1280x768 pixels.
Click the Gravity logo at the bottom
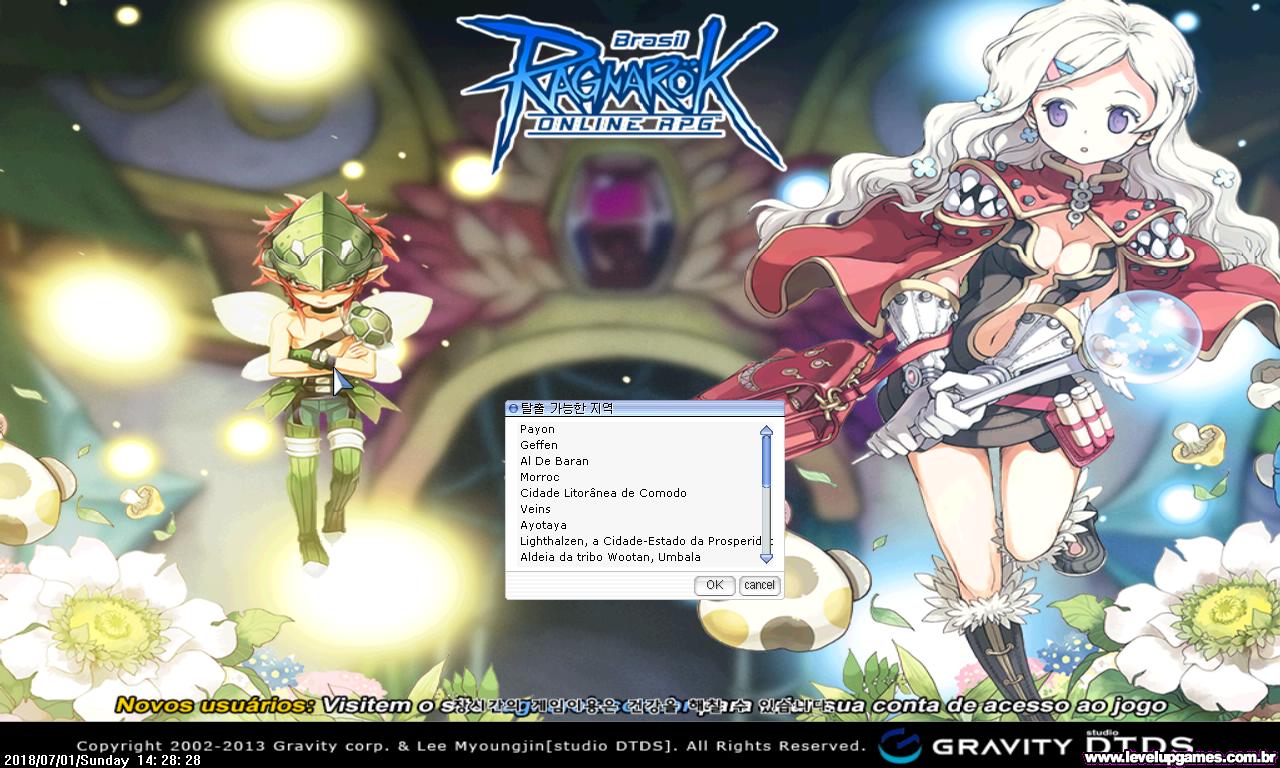tap(974, 745)
